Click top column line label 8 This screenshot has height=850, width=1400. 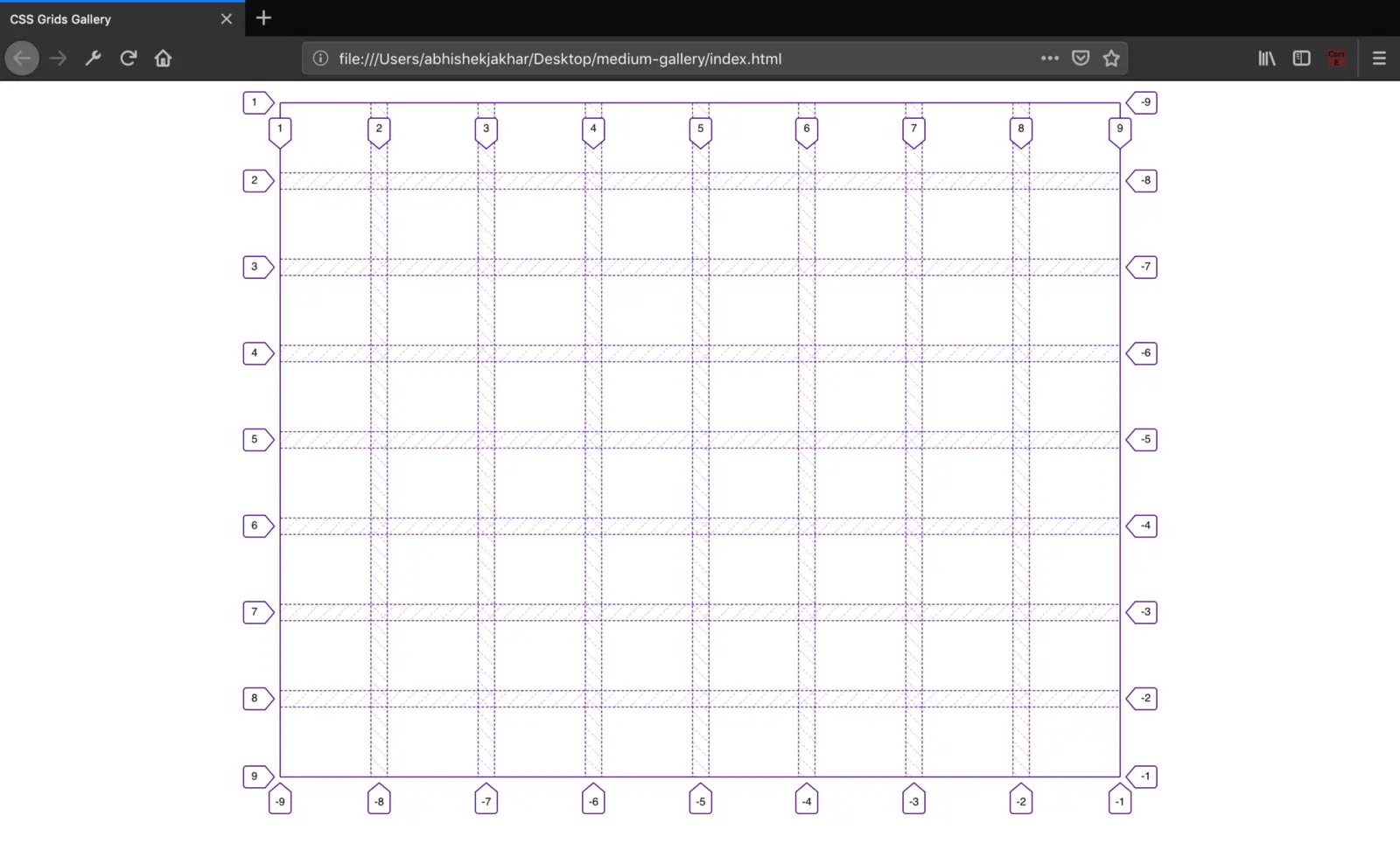(1020, 132)
